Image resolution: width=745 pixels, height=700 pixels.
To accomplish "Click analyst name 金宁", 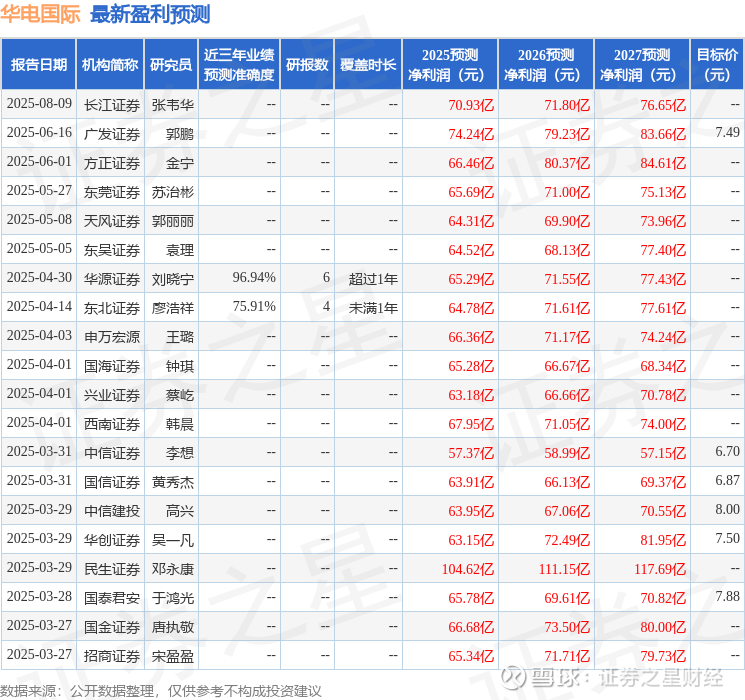I will (x=180, y=163).
